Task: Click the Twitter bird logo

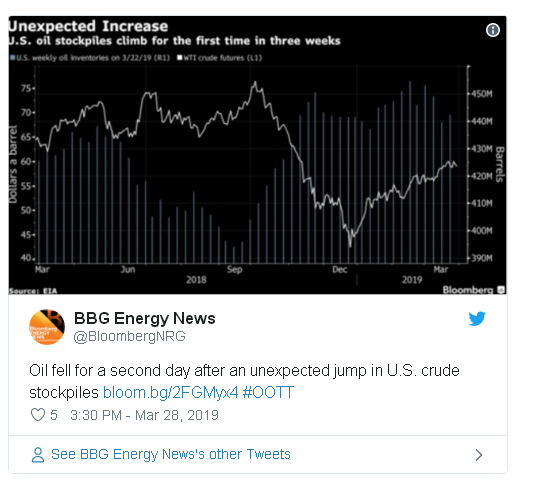Action: pyautogui.click(x=477, y=318)
